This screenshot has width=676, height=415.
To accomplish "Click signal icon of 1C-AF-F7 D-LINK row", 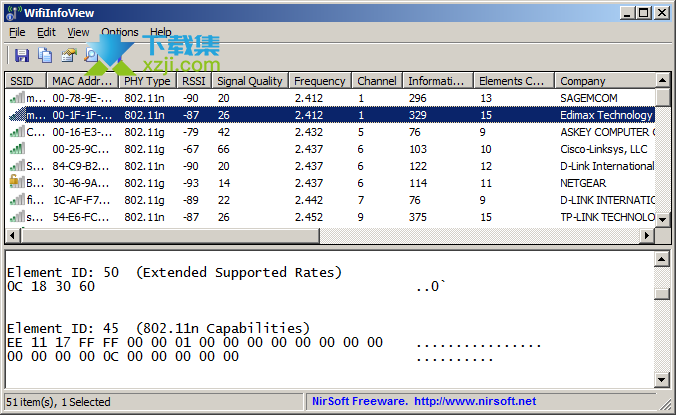I will click(x=17, y=200).
